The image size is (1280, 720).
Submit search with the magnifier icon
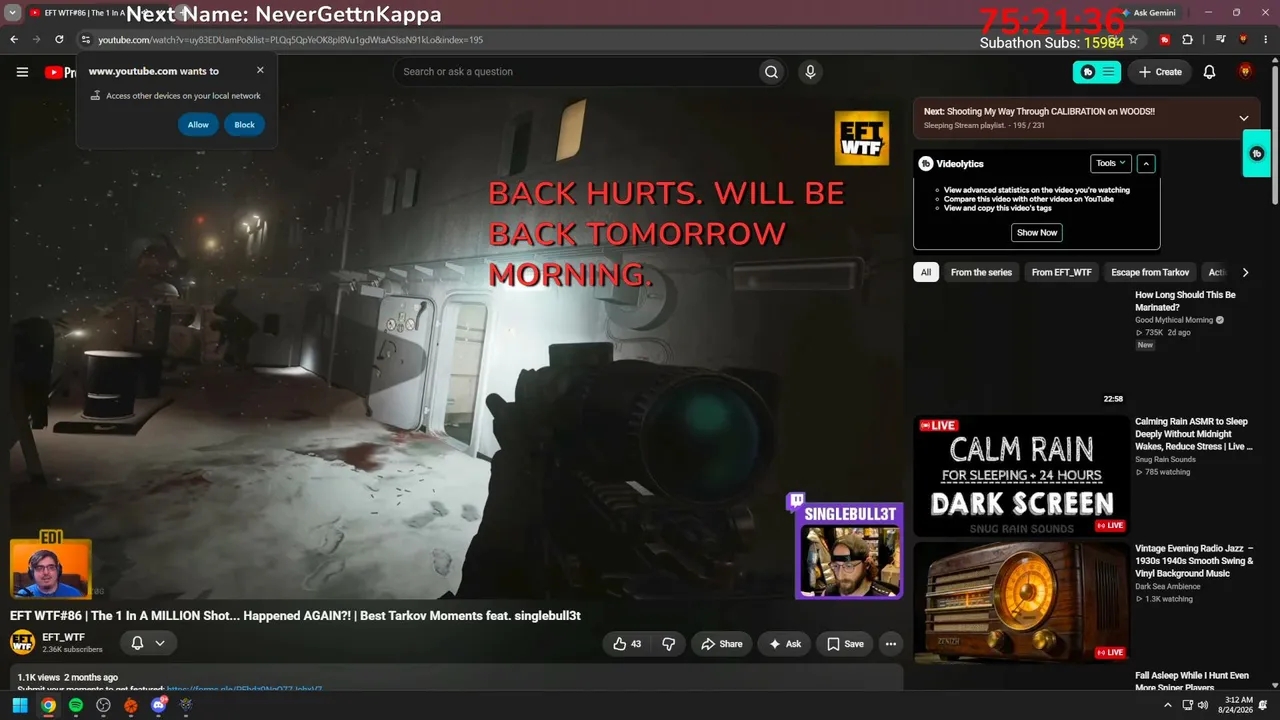pyautogui.click(x=771, y=72)
